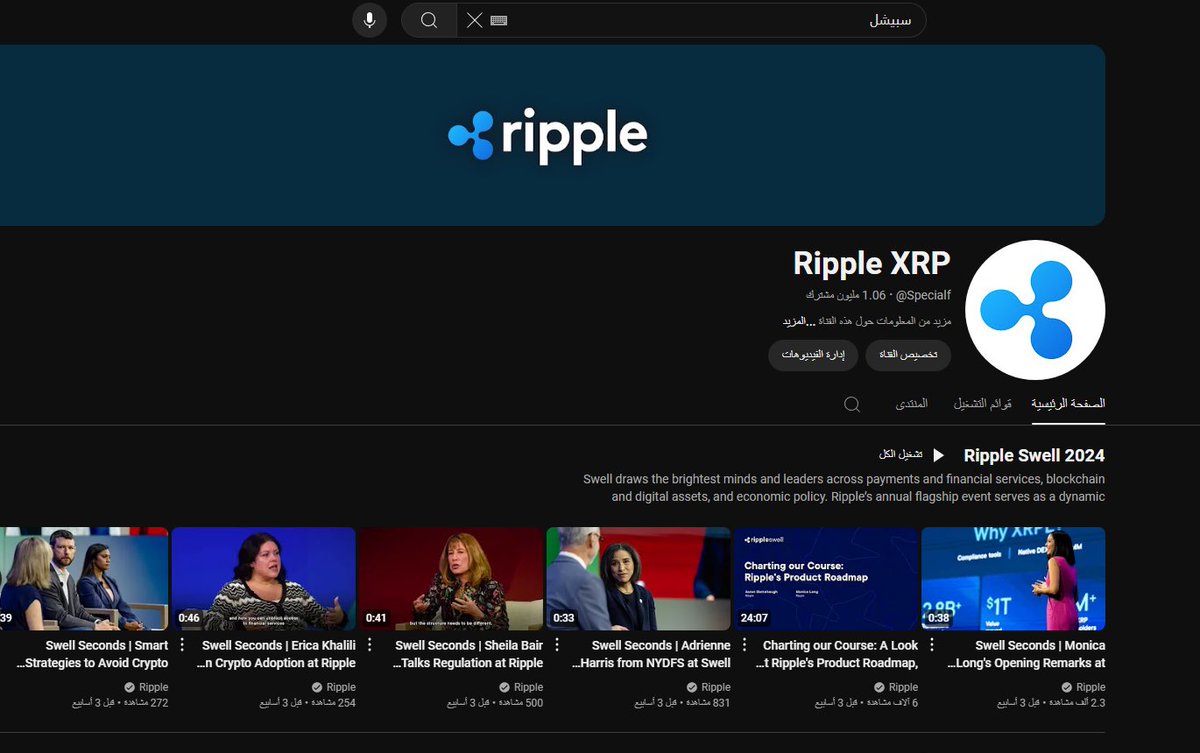Clear the search field with X icon
Screen dimensions: 1200x753
click(474, 20)
